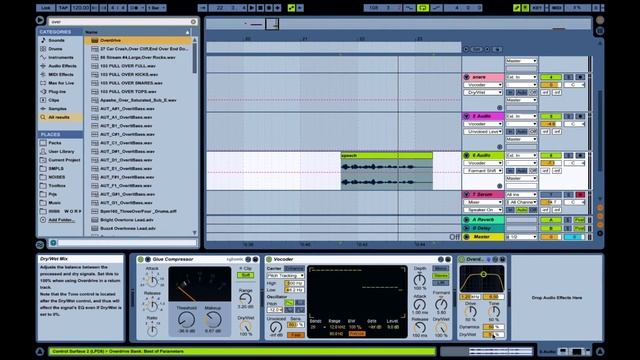The height and width of the screenshot is (360, 640).
Task: Select MIDI Effects category in browser
Action: click(61, 75)
